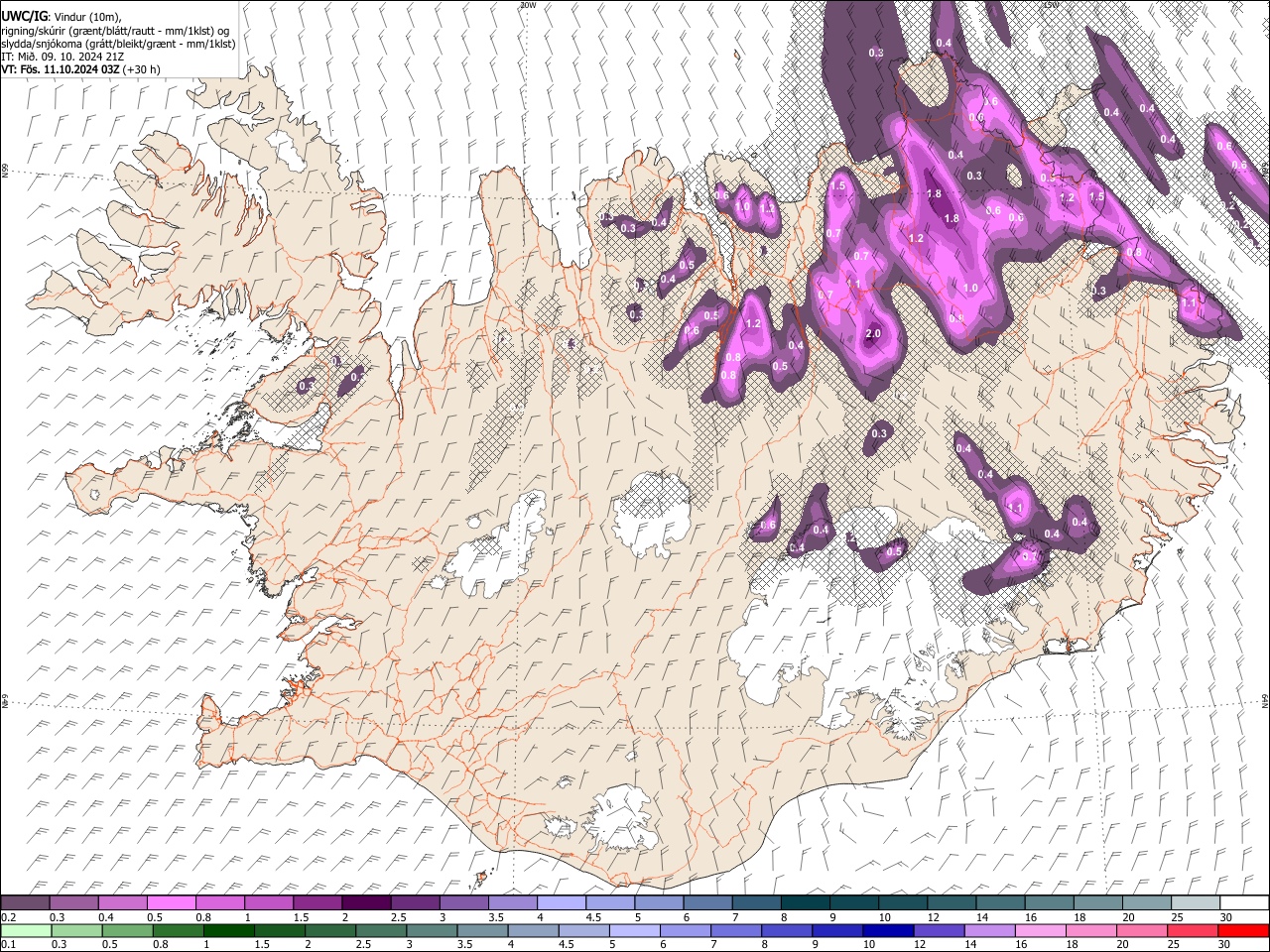
Task: Select top-row white swatch after 30
Action: point(1243,903)
